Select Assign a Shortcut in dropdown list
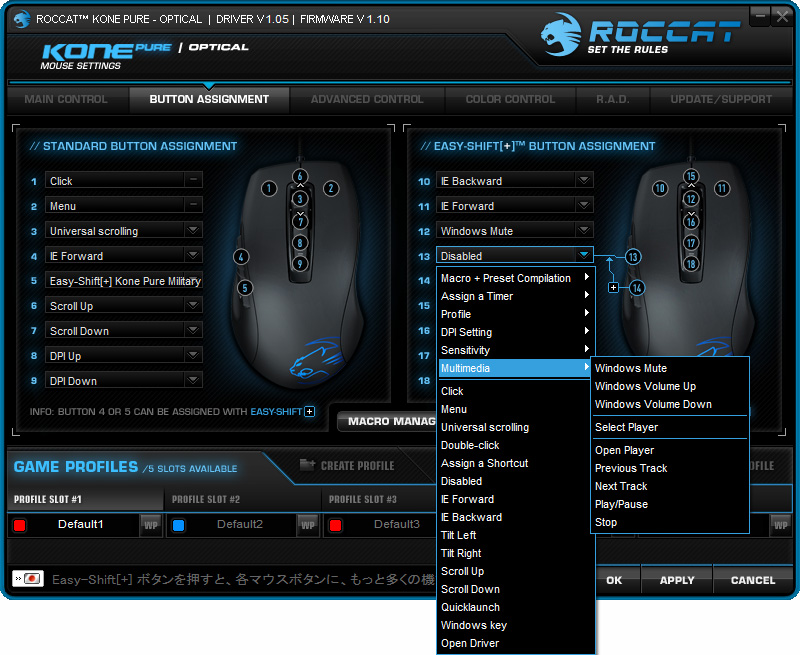 point(516,463)
